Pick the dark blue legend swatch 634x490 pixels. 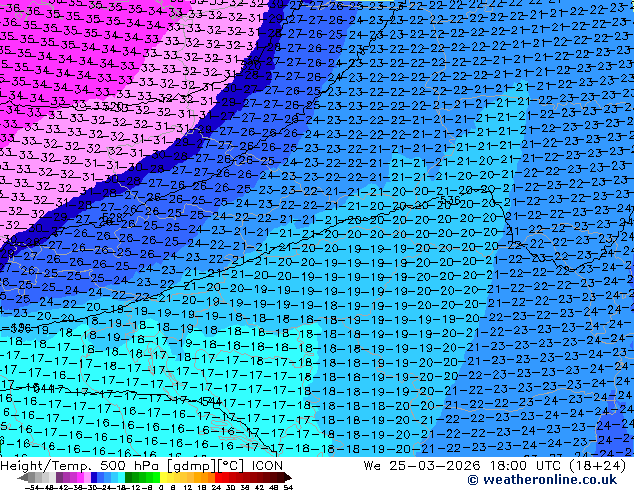[94, 477]
